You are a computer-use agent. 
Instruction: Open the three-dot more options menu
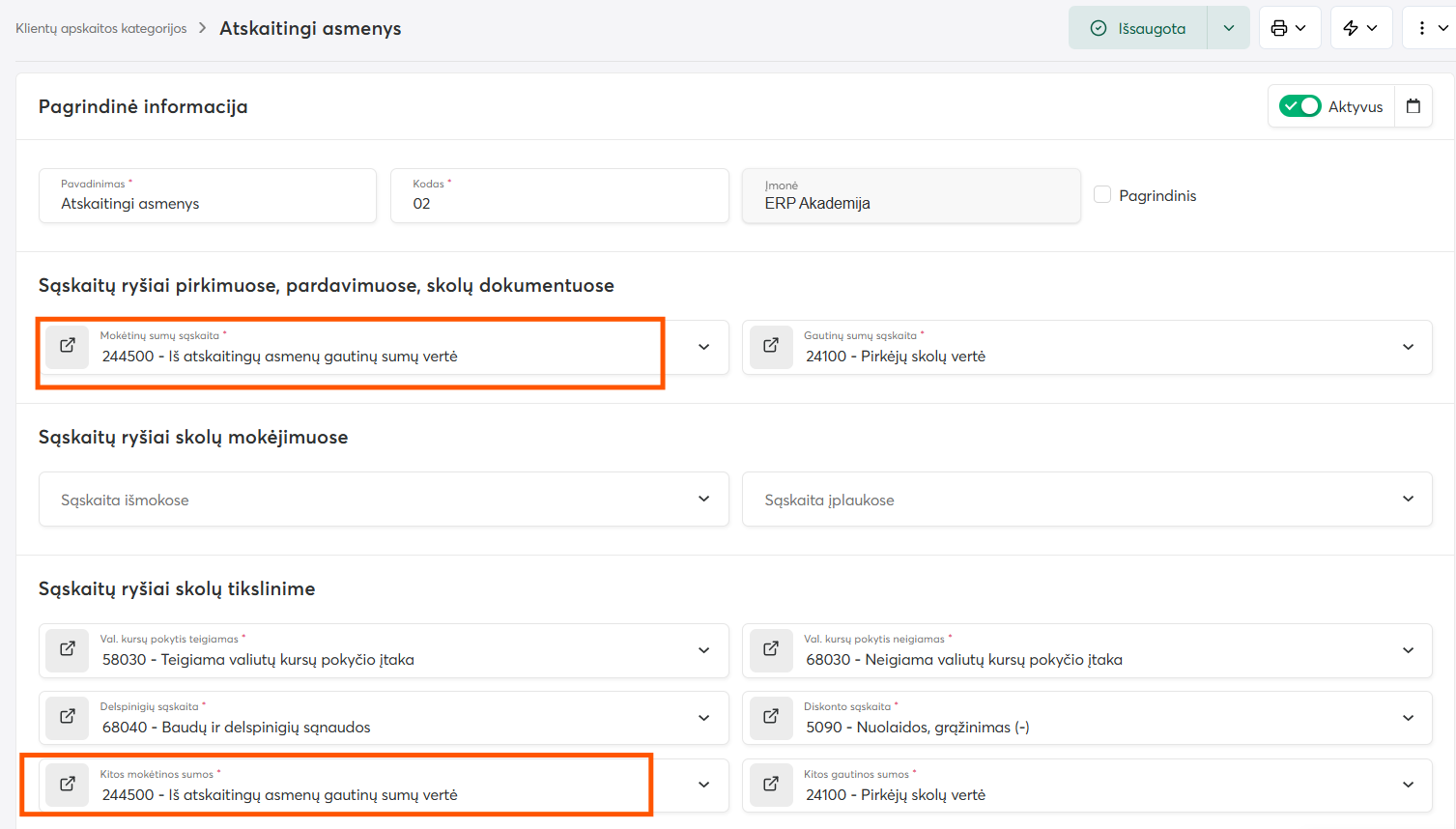pos(1430,28)
